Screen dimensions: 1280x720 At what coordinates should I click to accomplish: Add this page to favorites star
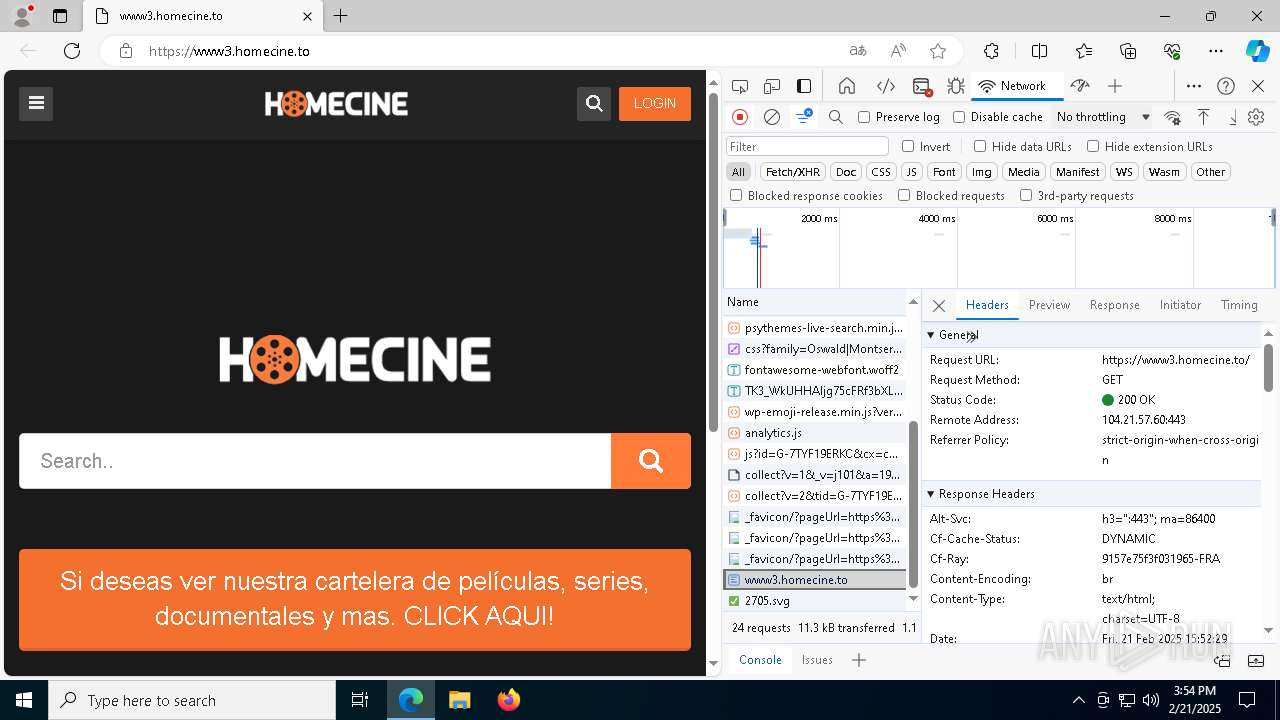point(937,51)
